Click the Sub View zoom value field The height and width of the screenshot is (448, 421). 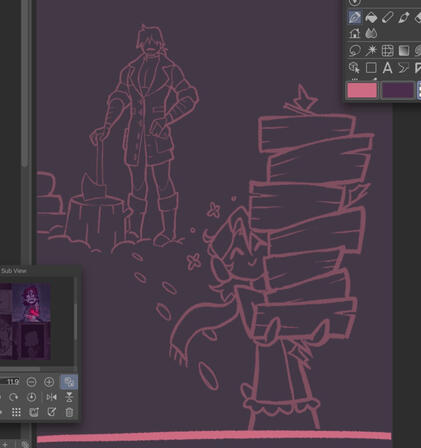(10, 382)
